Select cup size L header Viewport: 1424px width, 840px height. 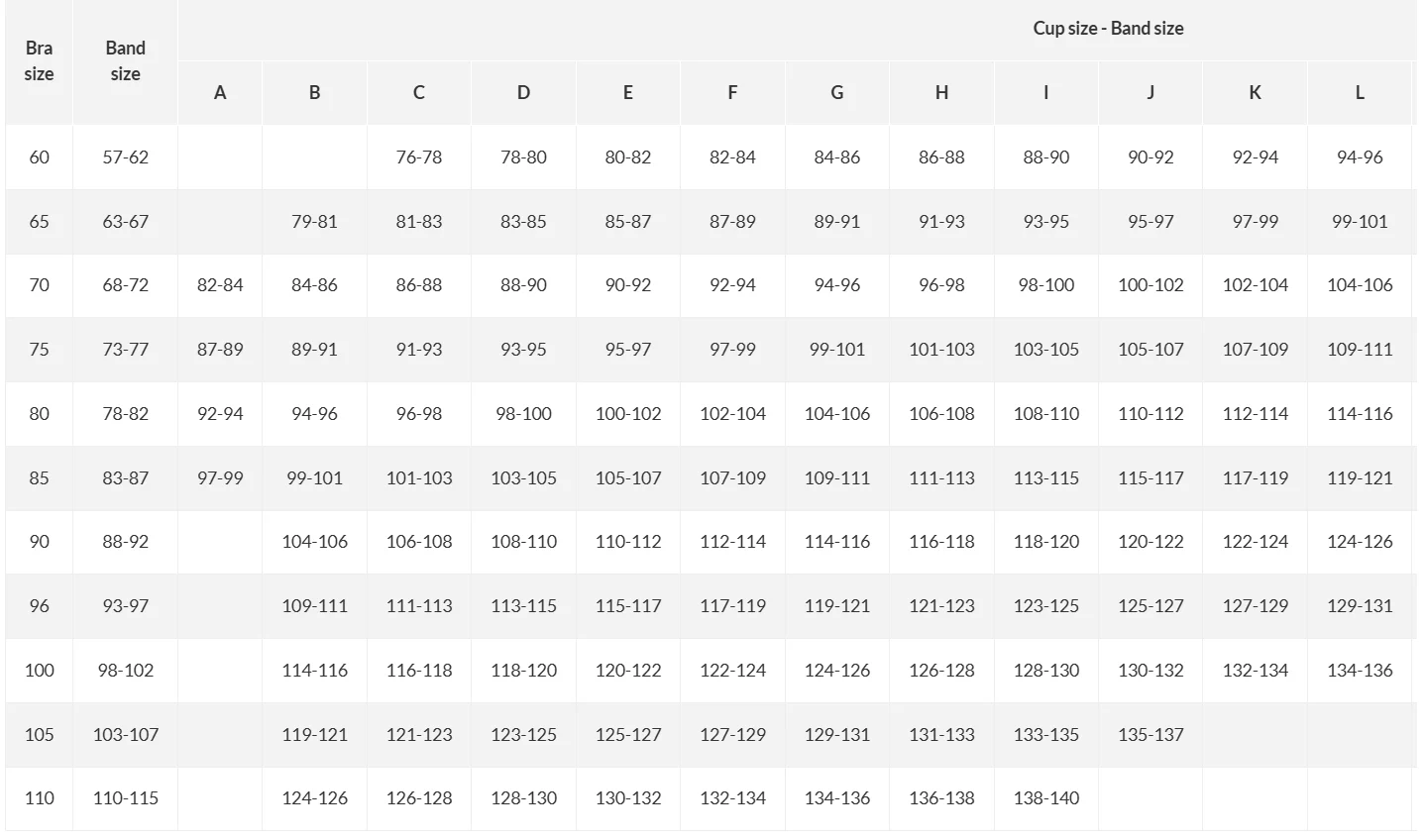pyautogui.click(x=1360, y=92)
